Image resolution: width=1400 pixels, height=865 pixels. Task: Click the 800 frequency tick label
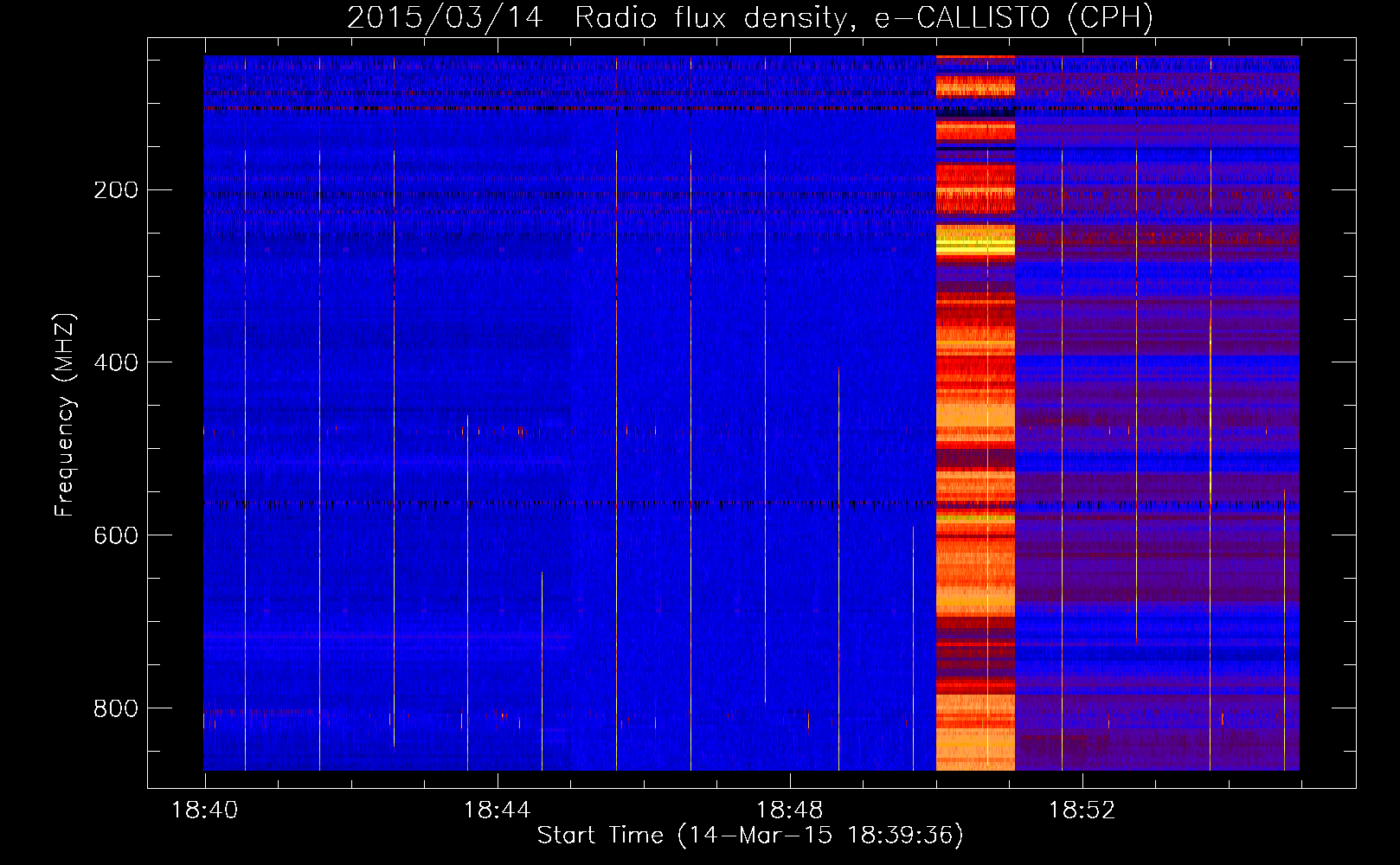[116, 708]
